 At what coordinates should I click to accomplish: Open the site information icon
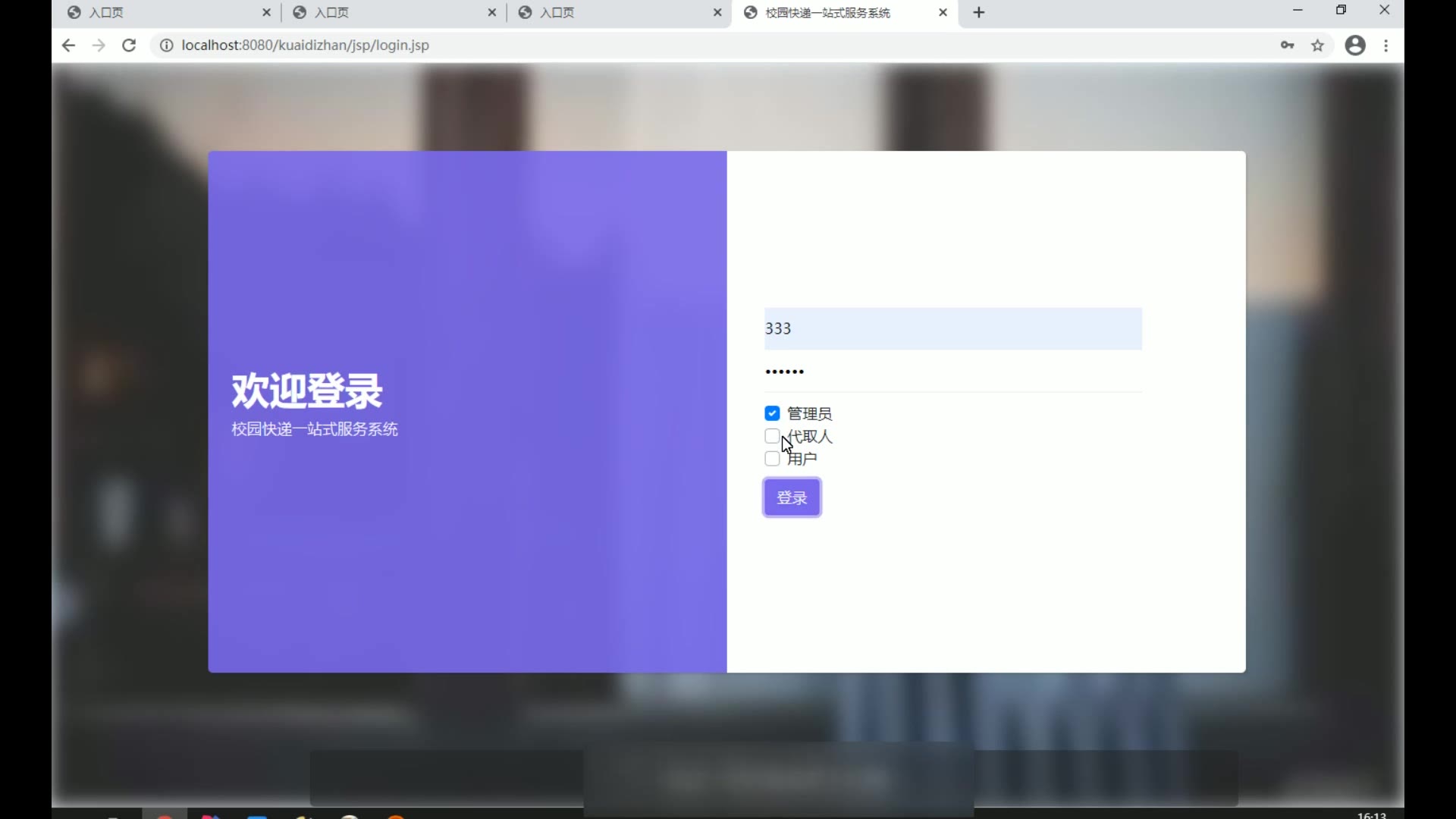166,45
